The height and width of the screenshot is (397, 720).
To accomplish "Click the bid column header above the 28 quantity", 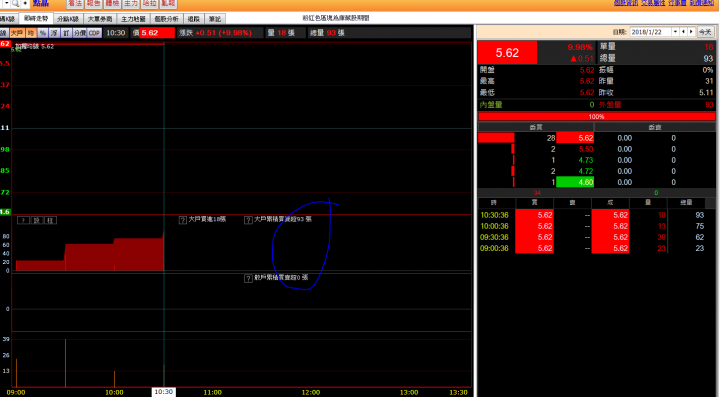I will pos(536,127).
